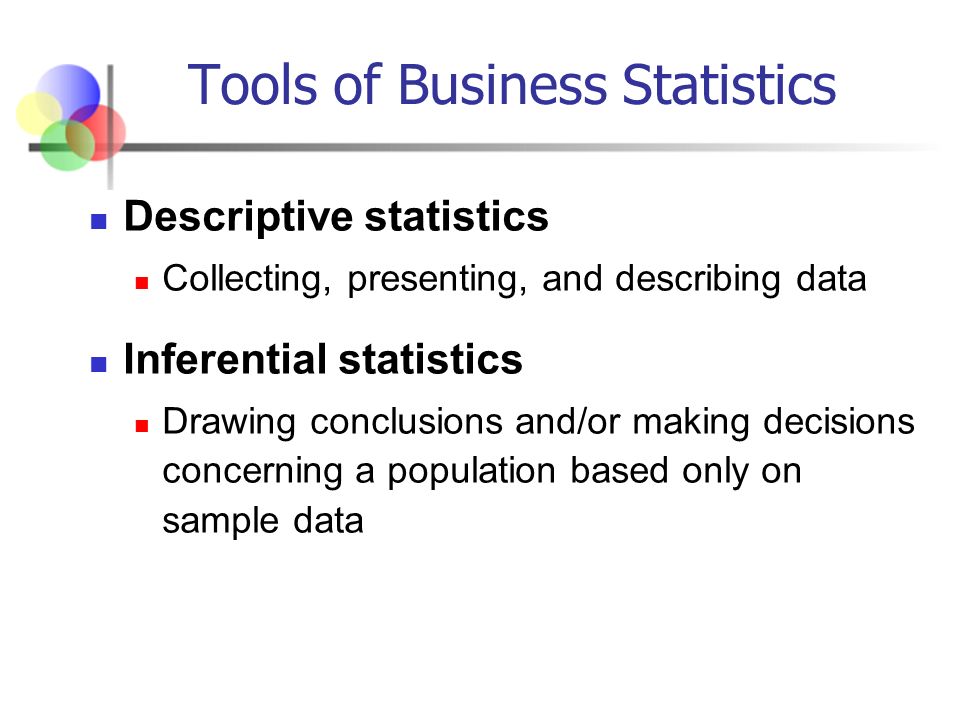Select the red circle in the logo

(x=96, y=133)
